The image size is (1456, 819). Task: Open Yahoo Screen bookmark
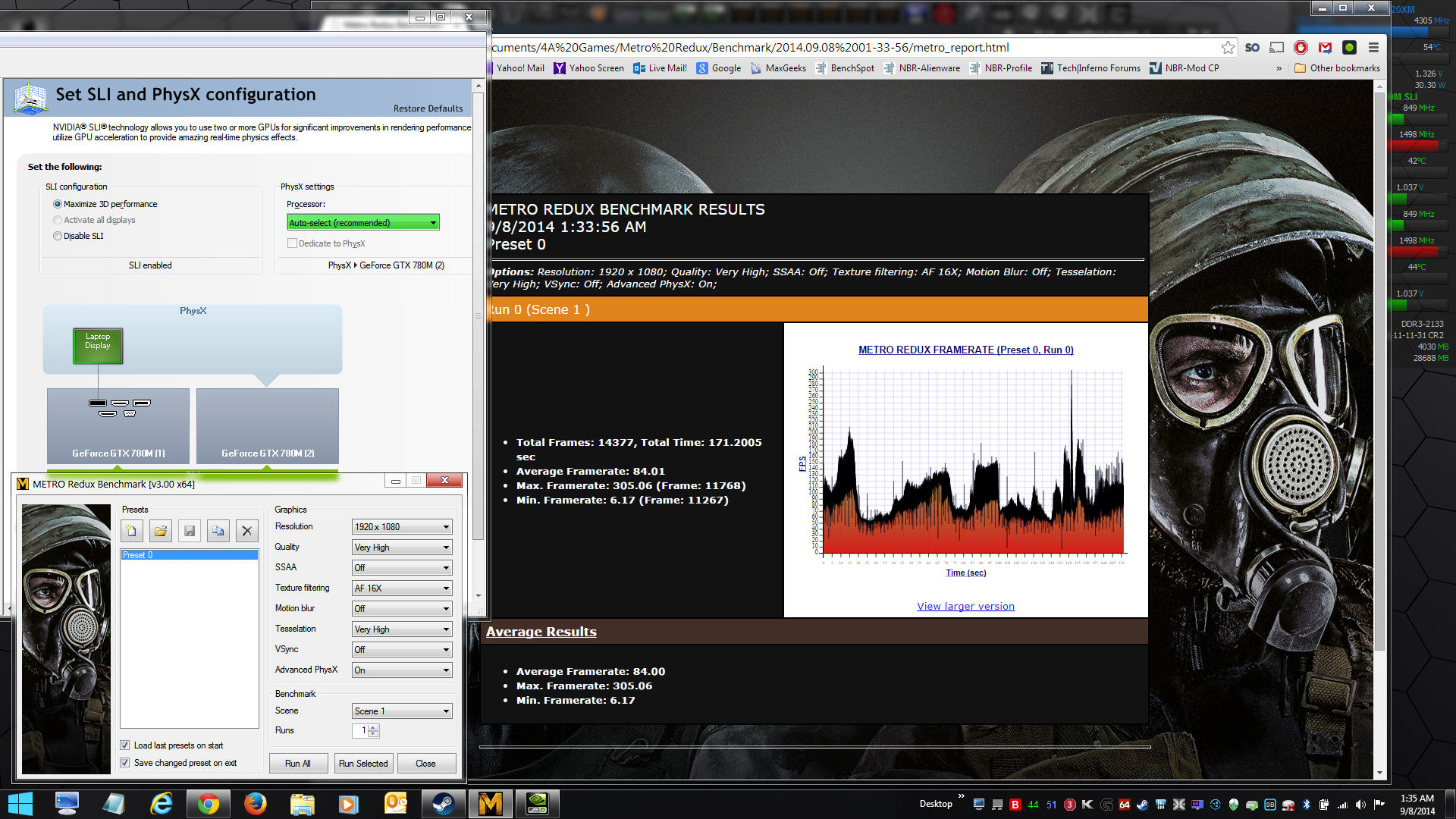(x=589, y=68)
